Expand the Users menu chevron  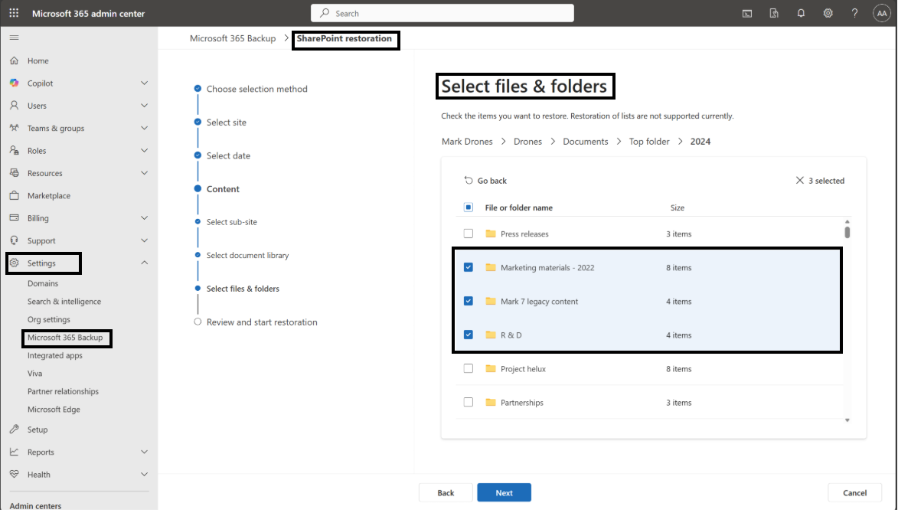tap(144, 106)
